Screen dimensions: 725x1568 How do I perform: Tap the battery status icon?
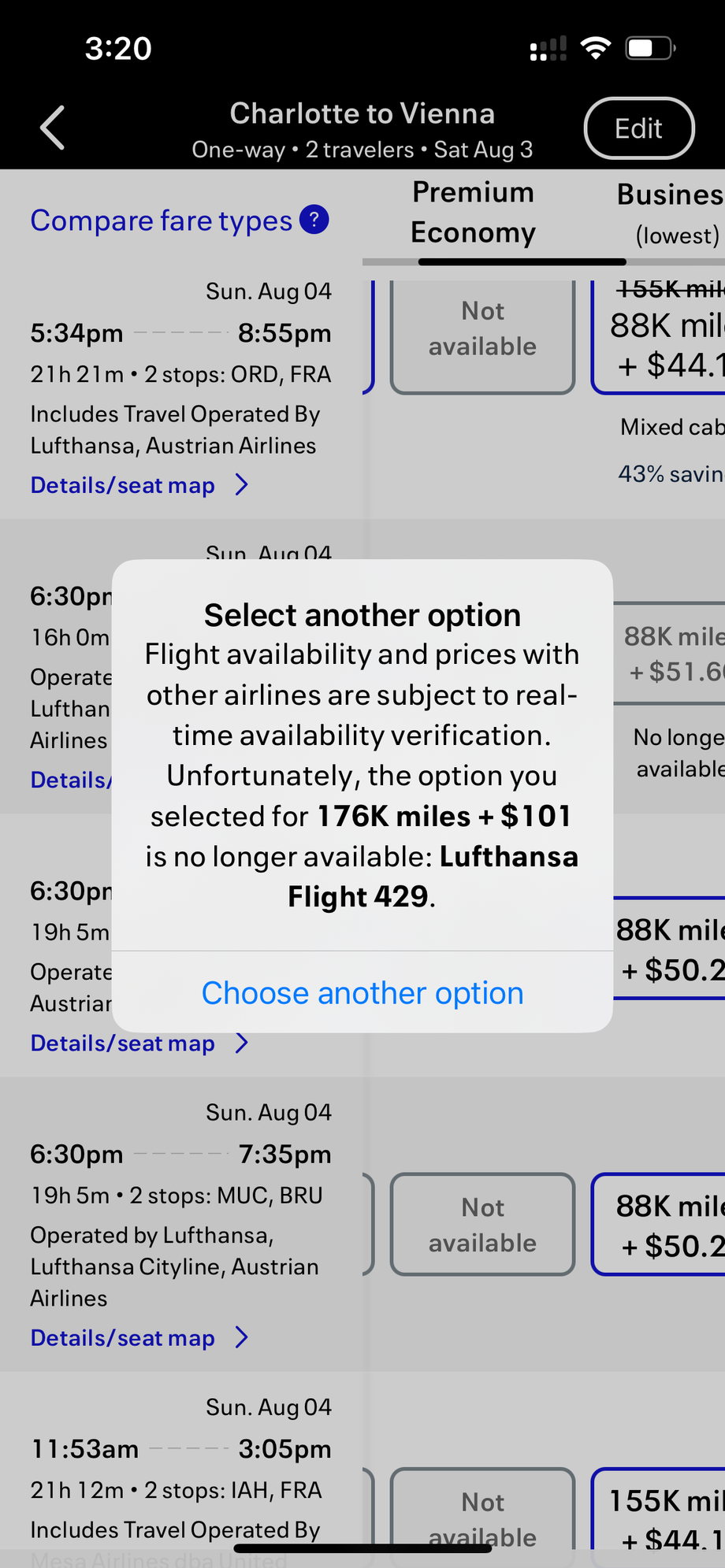tap(650, 48)
